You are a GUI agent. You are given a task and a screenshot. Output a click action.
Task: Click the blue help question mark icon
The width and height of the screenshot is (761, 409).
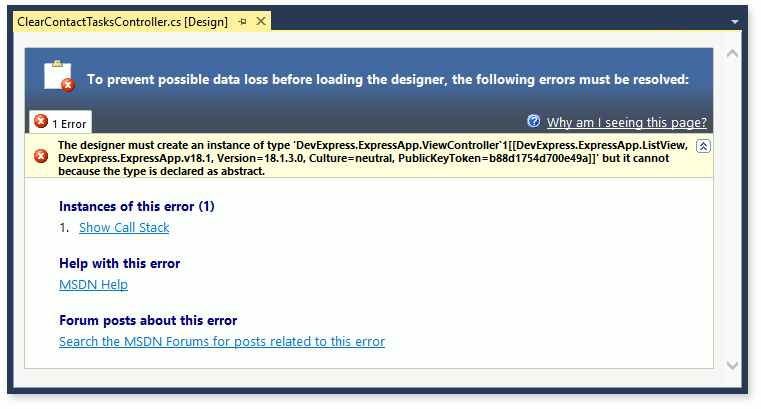click(x=534, y=121)
